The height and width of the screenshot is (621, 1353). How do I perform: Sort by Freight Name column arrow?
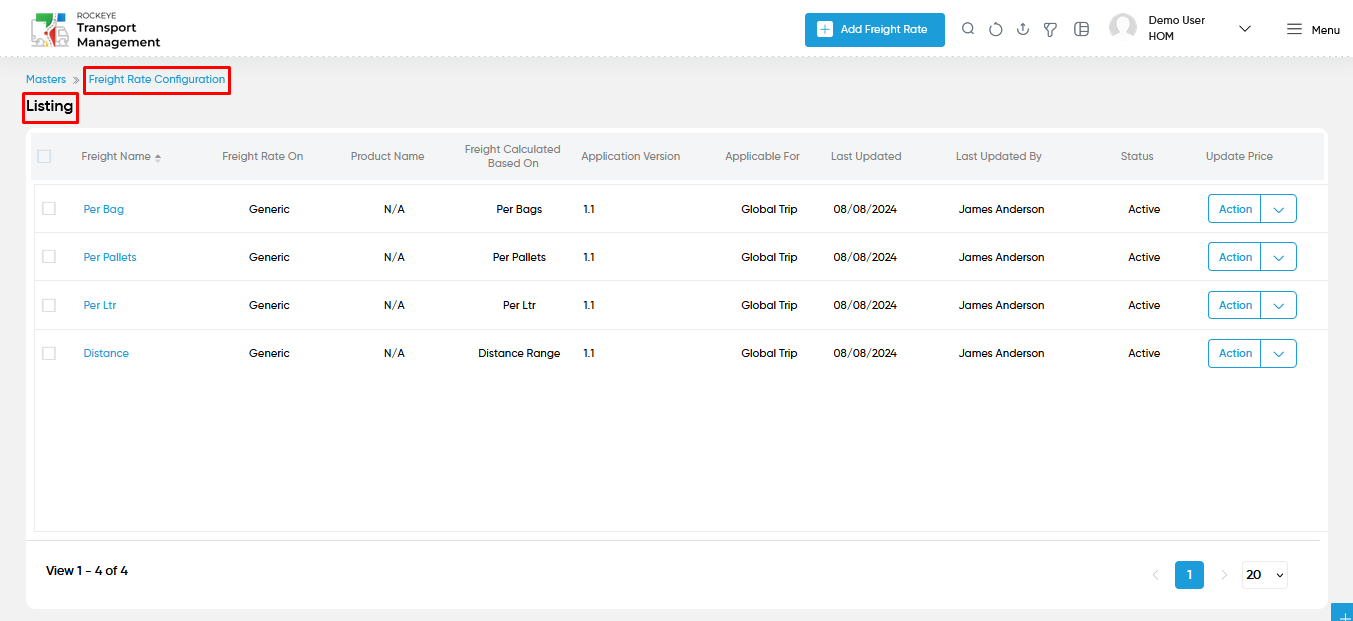[x=158, y=157]
